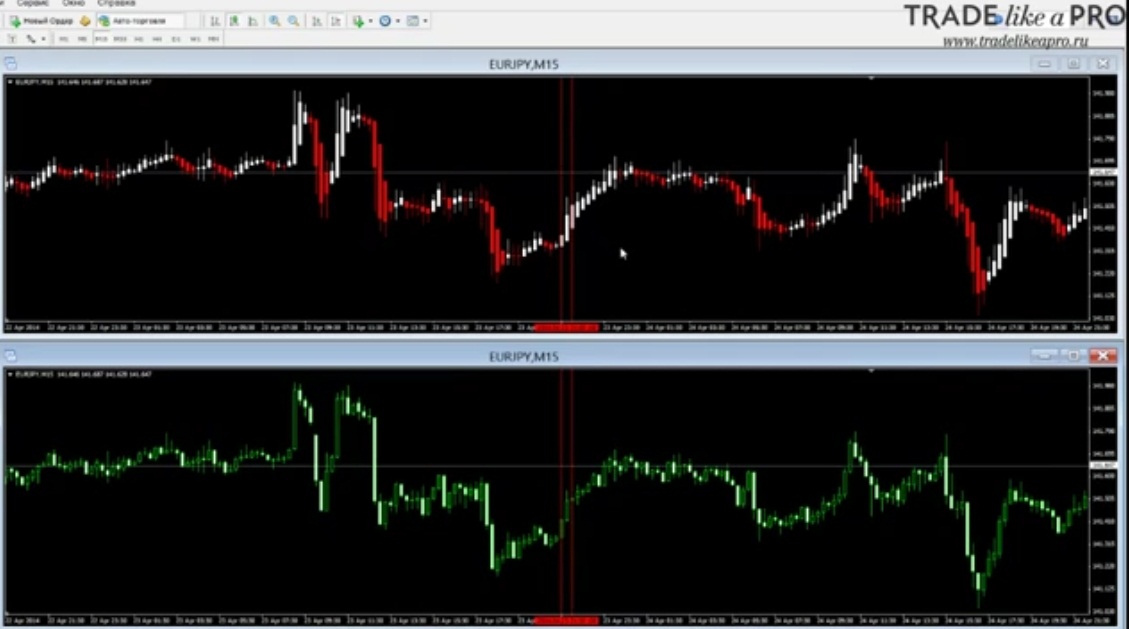Select the candlestick chart type icon
The width and height of the screenshot is (1129, 629).
(234, 21)
